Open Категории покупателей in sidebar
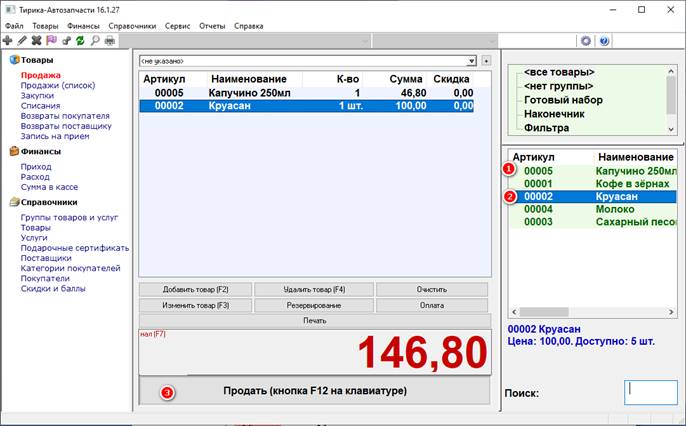Image resolution: width=686 pixels, height=426 pixels. click(x=70, y=268)
